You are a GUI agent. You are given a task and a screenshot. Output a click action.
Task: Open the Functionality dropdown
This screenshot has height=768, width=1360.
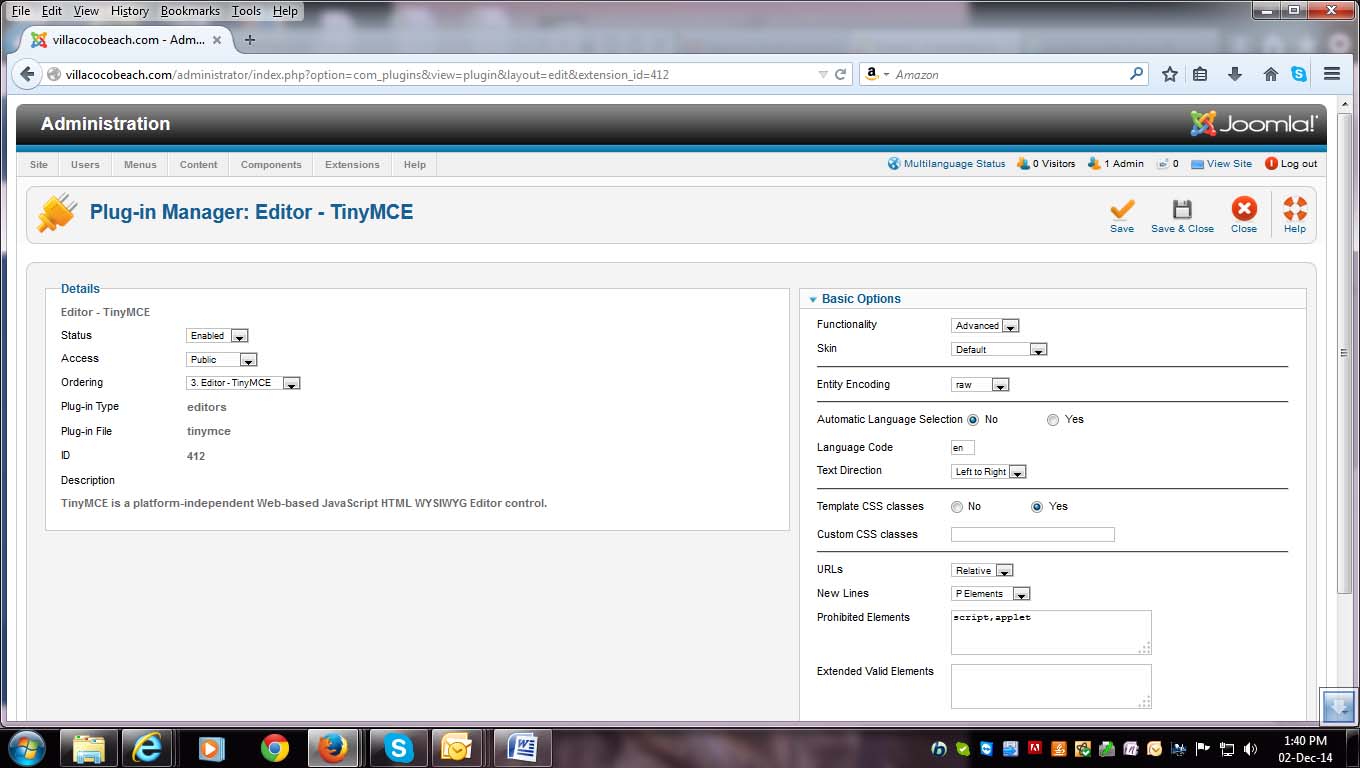click(985, 326)
